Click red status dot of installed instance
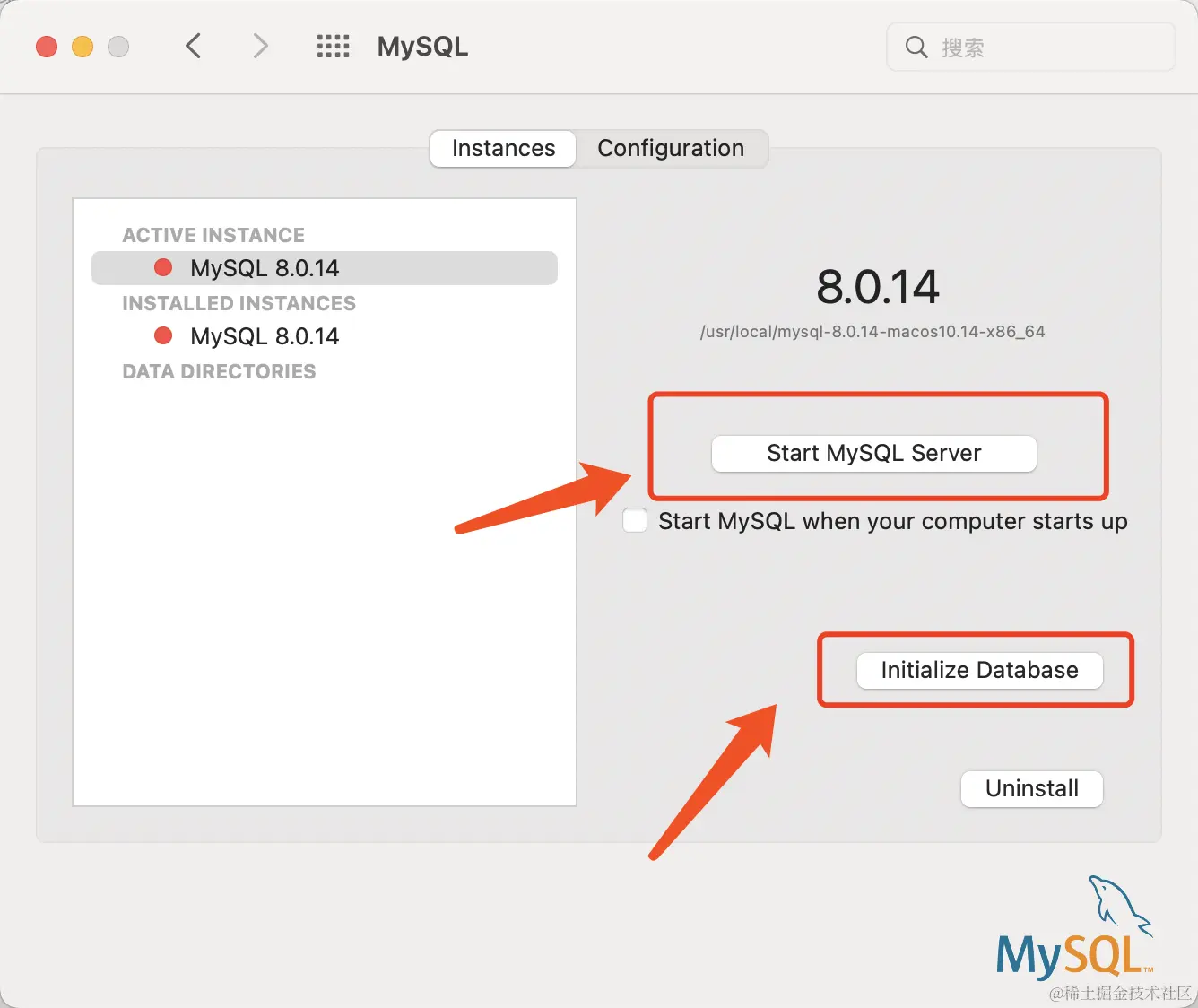 163,335
